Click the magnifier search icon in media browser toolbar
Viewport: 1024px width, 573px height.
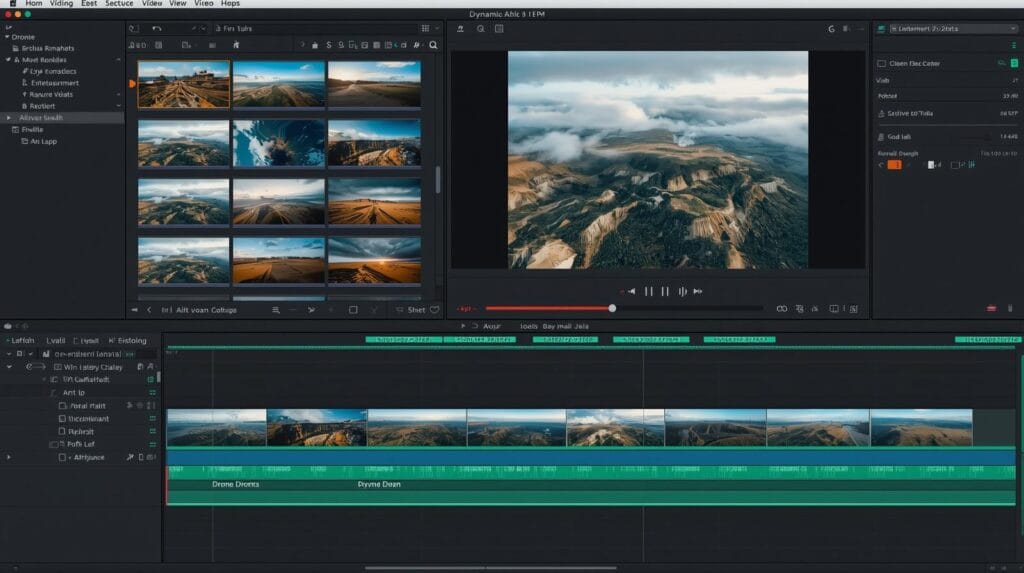433,45
